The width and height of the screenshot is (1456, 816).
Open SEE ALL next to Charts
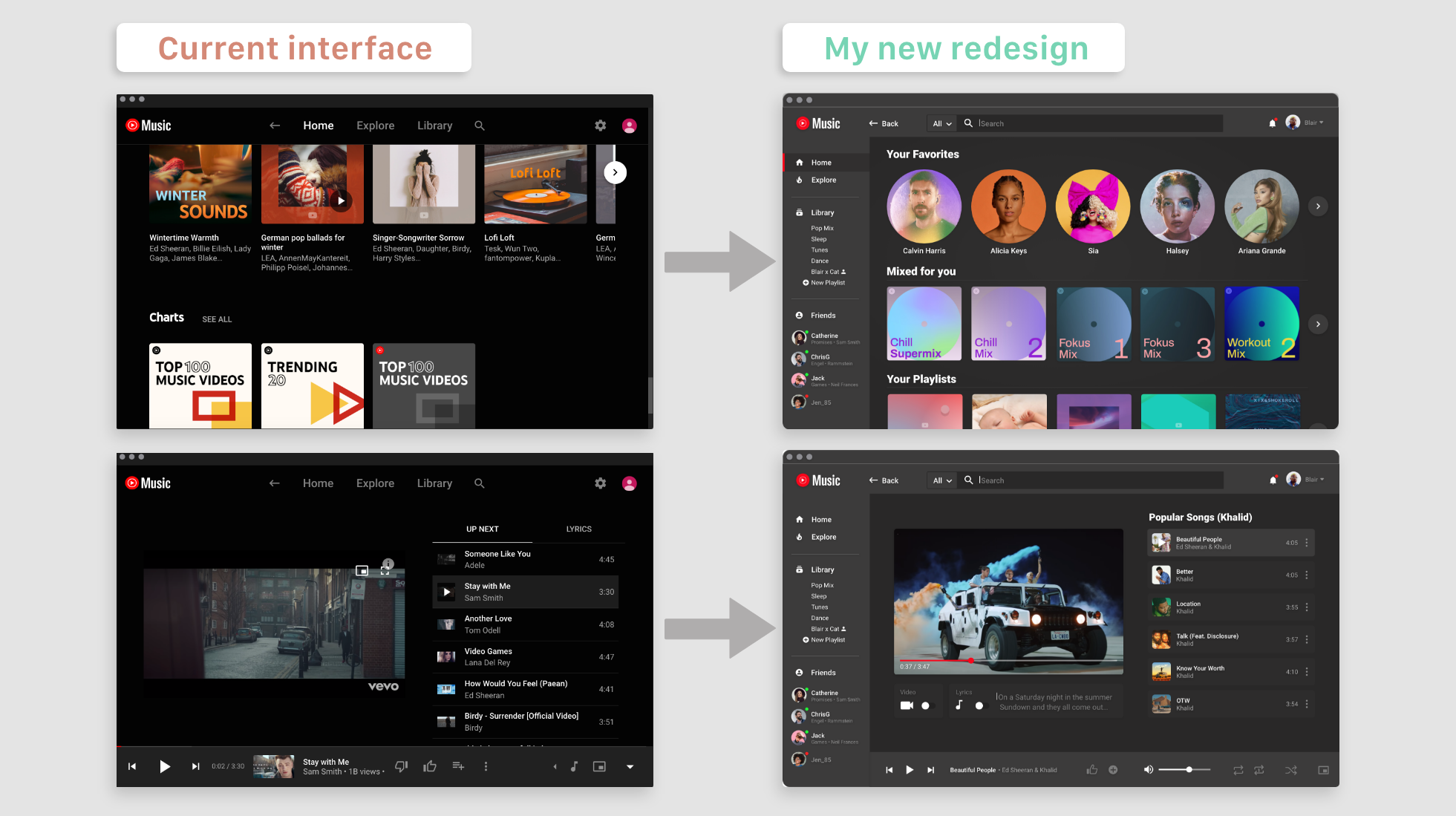pyautogui.click(x=217, y=319)
